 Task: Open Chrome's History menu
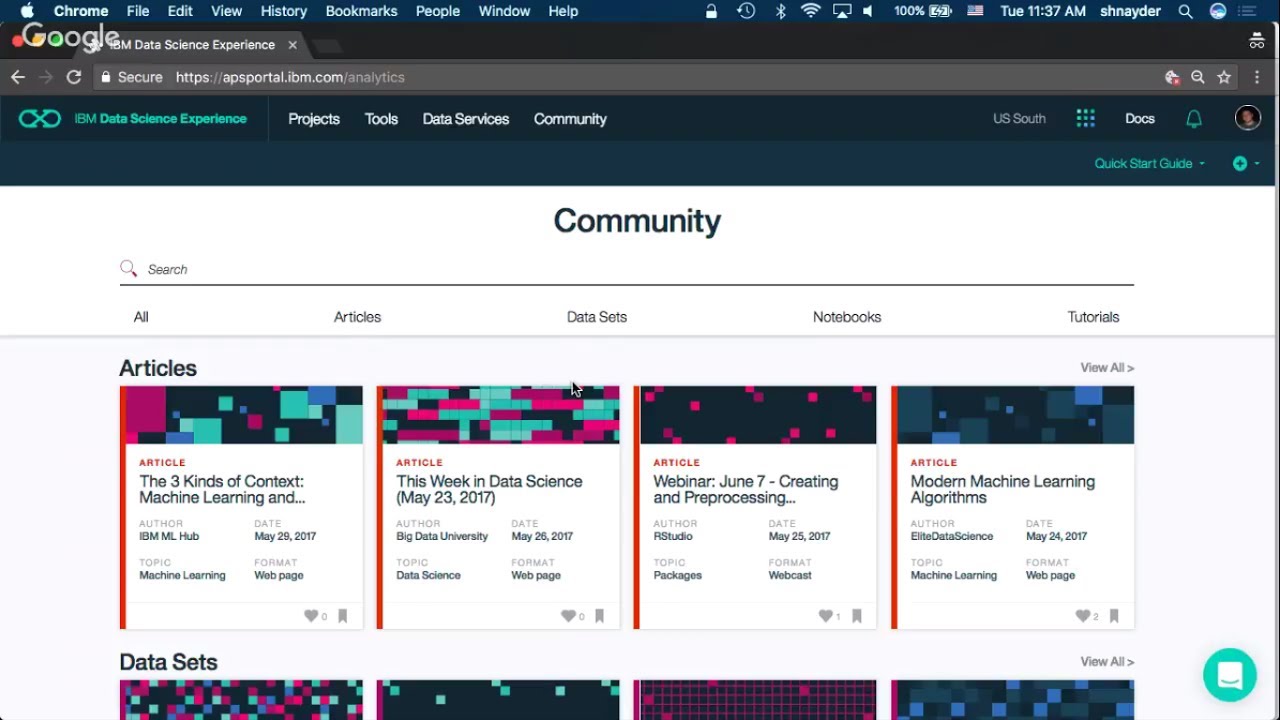coord(284,11)
